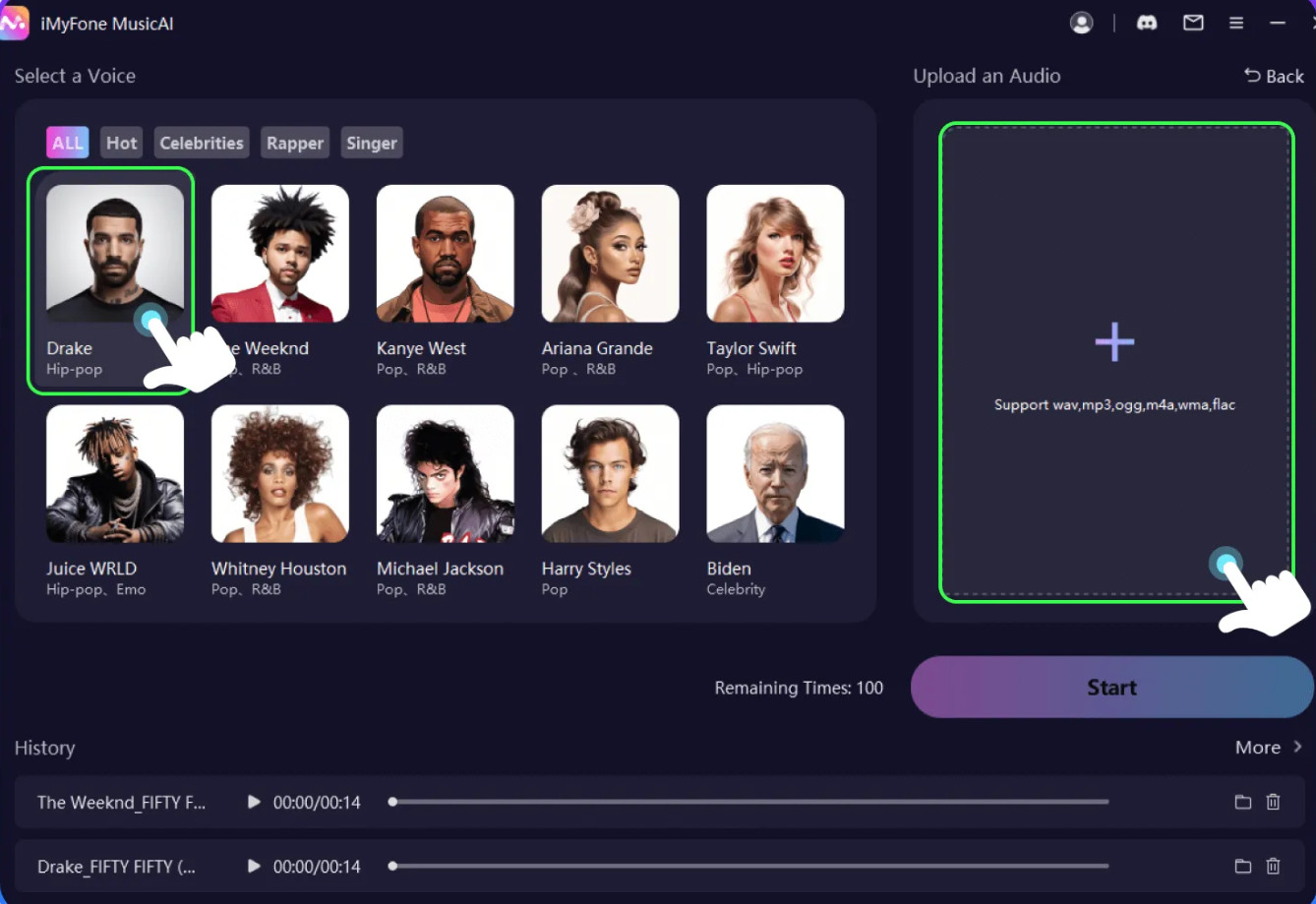Delete the Drake_FIFTY FIFTY history track
The height and width of the screenshot is (904, 1316).
pos(1273,867)
